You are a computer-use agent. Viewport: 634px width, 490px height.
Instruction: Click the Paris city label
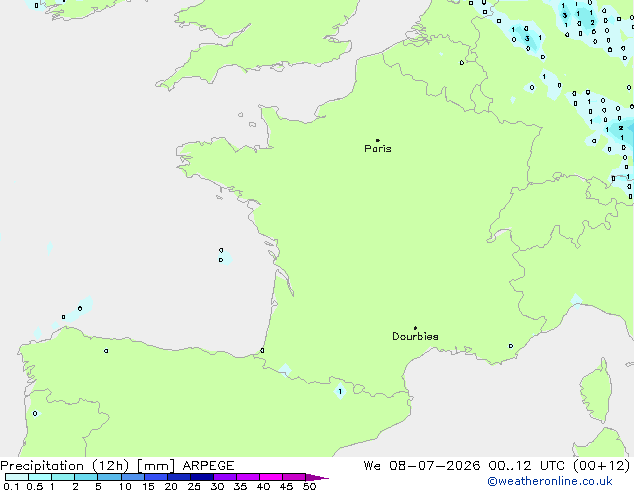click(x=378, y=149)
